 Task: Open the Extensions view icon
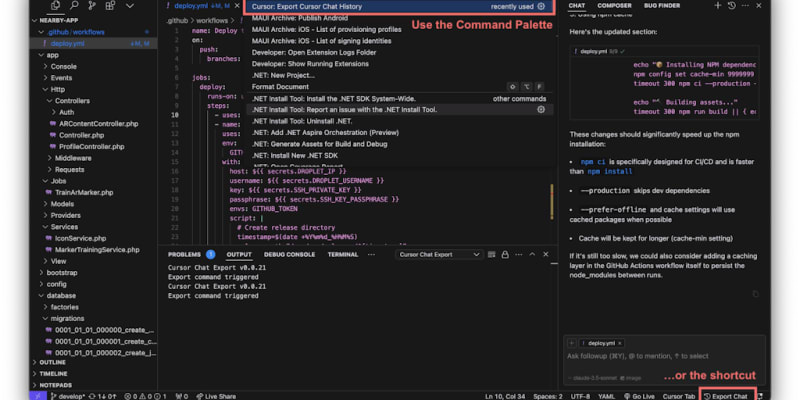(112, 8)
